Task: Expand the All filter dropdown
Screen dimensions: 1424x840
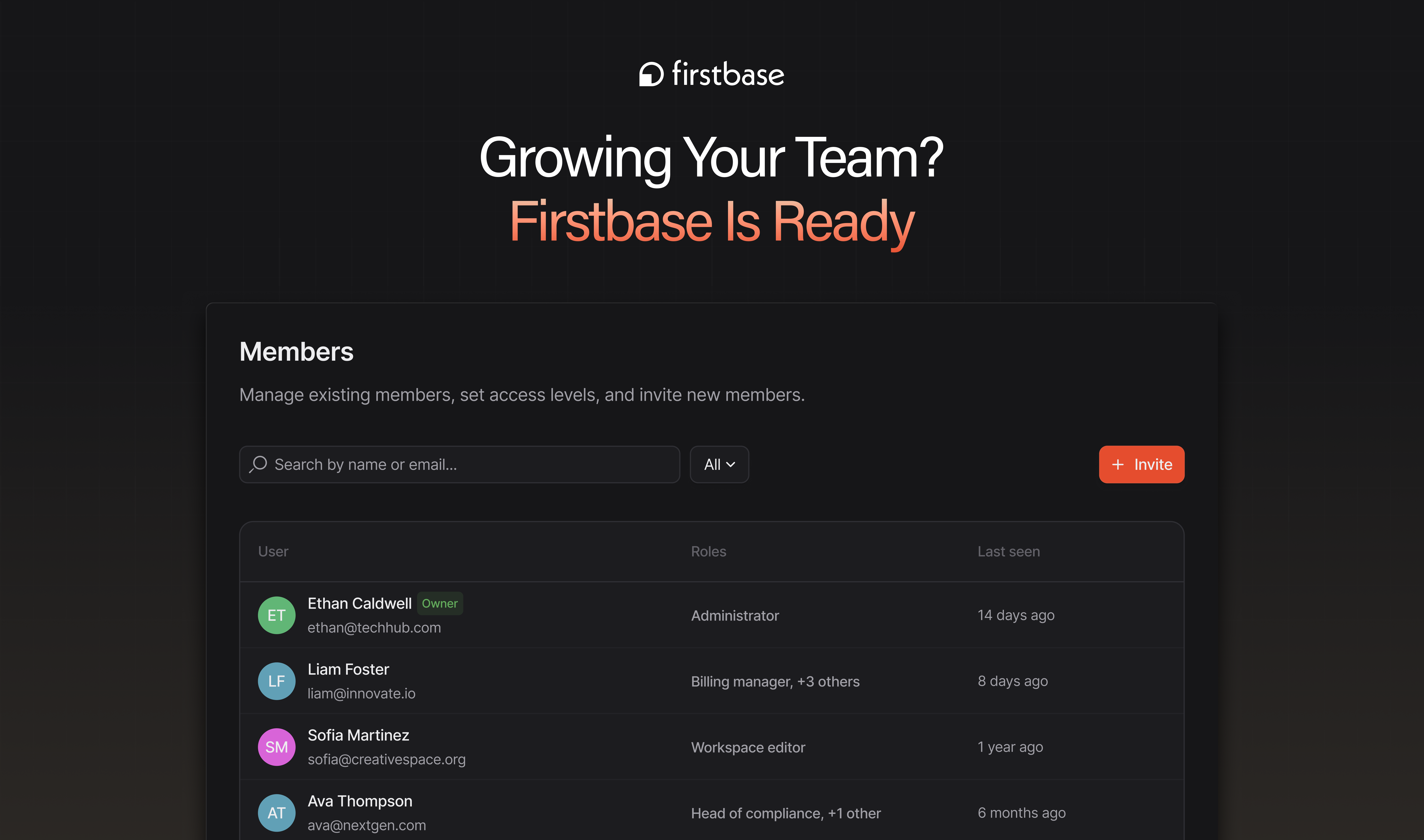Action: pyautogui.click(x=719, y=464)
